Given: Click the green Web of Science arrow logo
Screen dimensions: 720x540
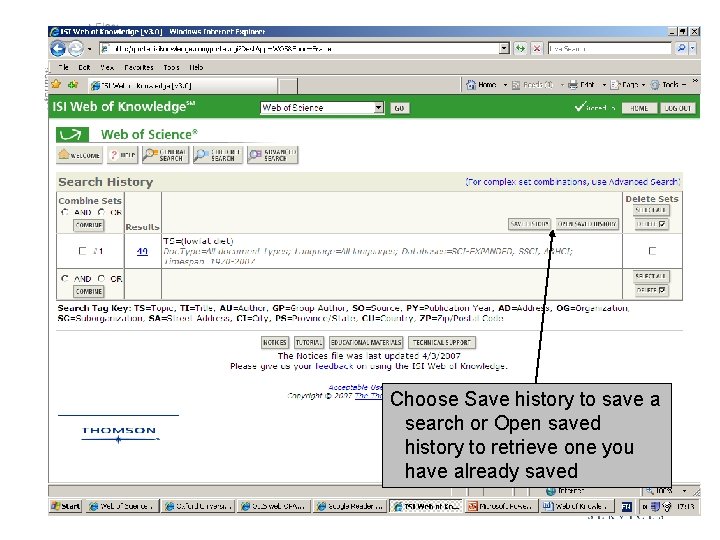Looking at the screenshot, I should [72, 135].
